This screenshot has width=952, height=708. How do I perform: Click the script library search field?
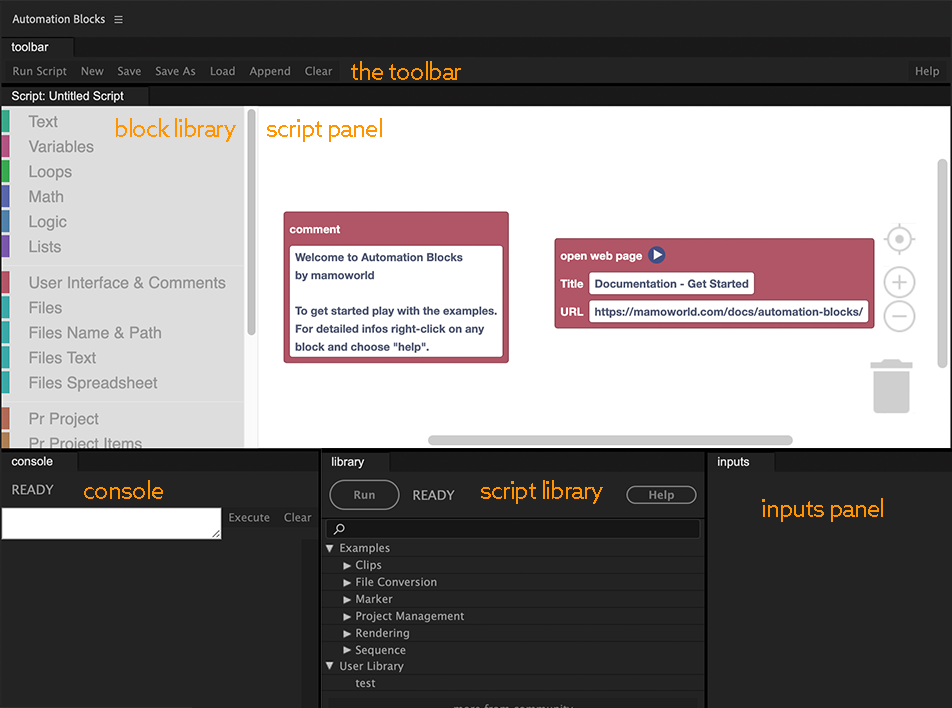pyautogui.click(x=514, y=529)
